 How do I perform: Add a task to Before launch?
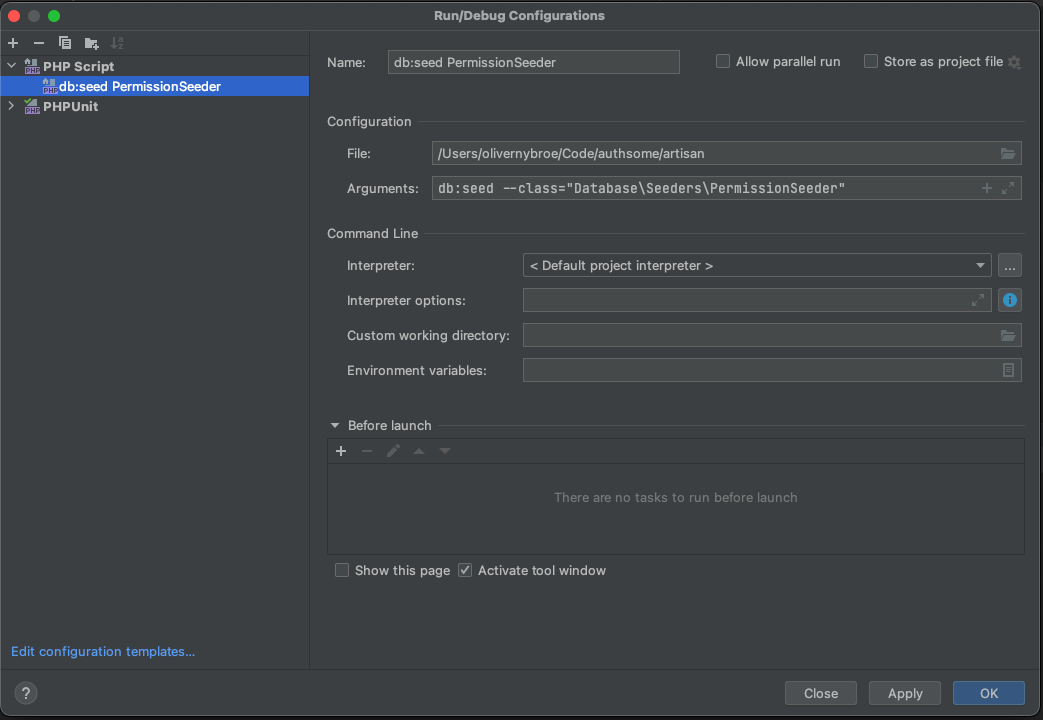point(340,451)
